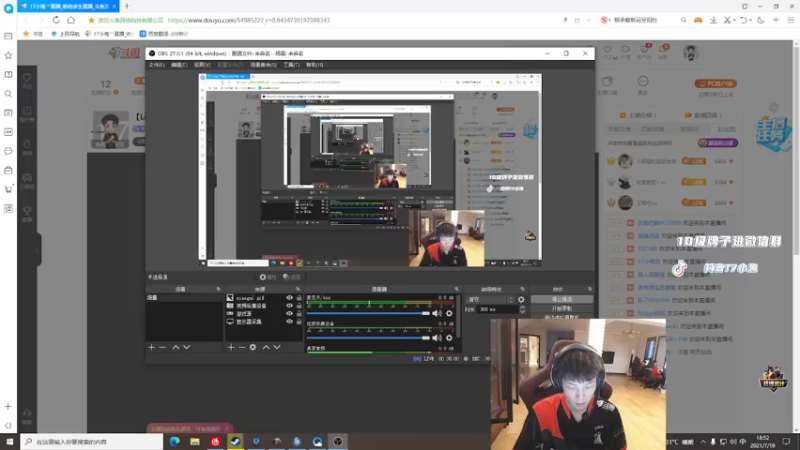800x450 pixels.
Task: Click the source Filters button above docks
Action: click(292, 277)
